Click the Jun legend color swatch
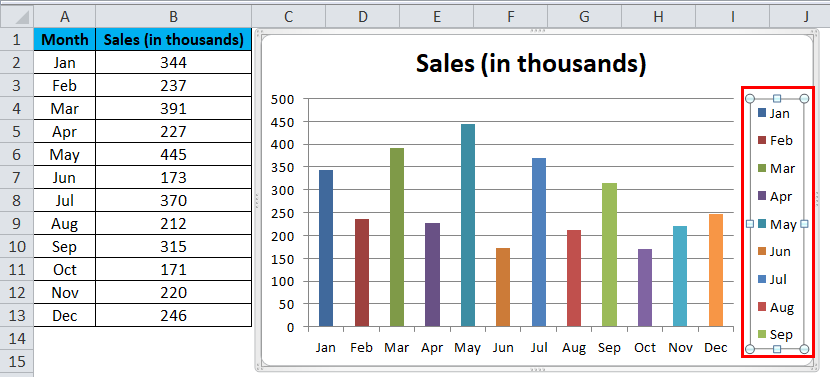This screenshot has width=830, height=377. click(762, 252)
